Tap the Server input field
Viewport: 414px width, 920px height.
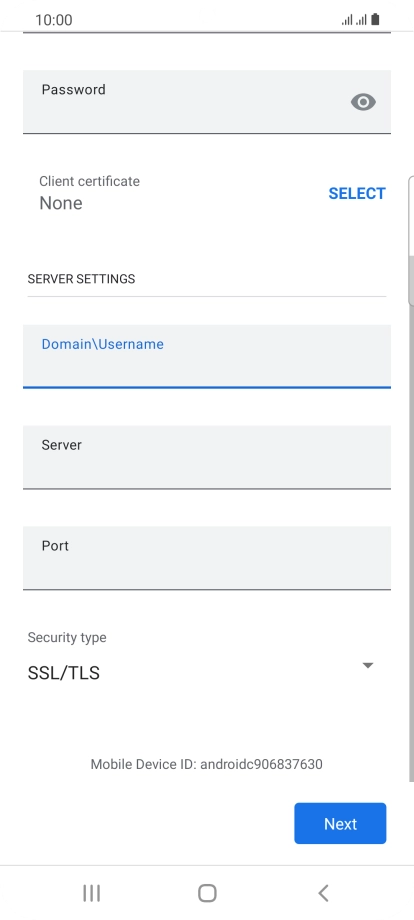click(x=206, y=457)
